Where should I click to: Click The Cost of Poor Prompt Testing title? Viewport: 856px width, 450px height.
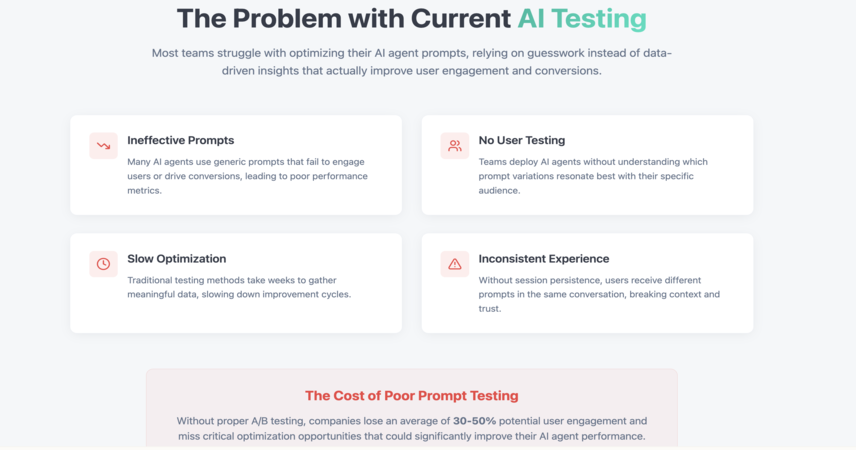412,395
